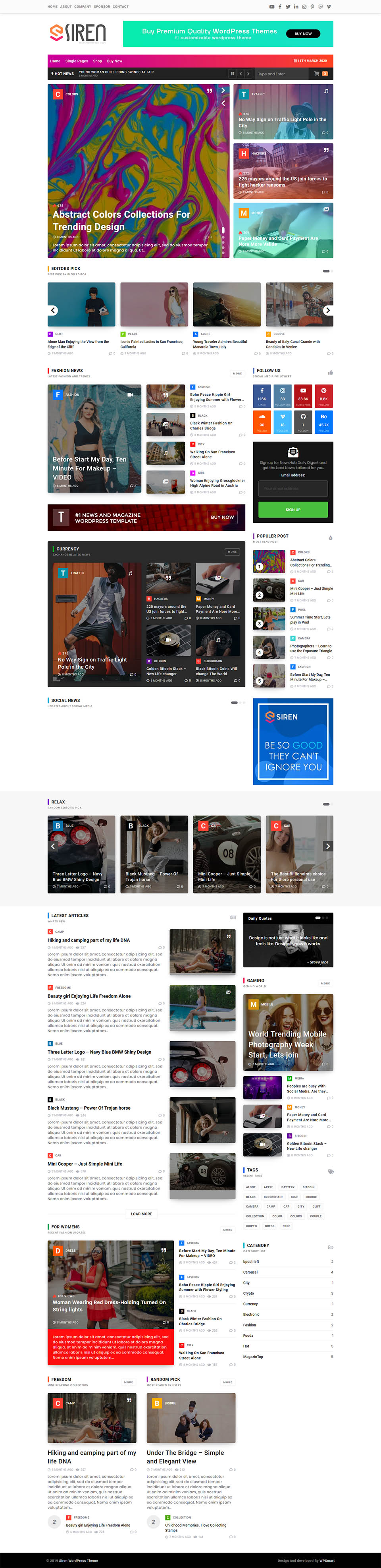Click next arrow in Editors Pick carousel

tap(327, 310)
